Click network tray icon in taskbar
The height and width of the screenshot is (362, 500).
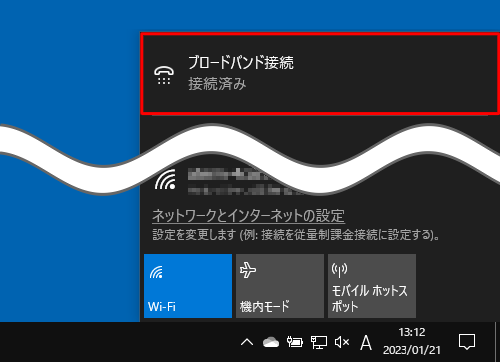pyautogui.click(x=319, y=342)
